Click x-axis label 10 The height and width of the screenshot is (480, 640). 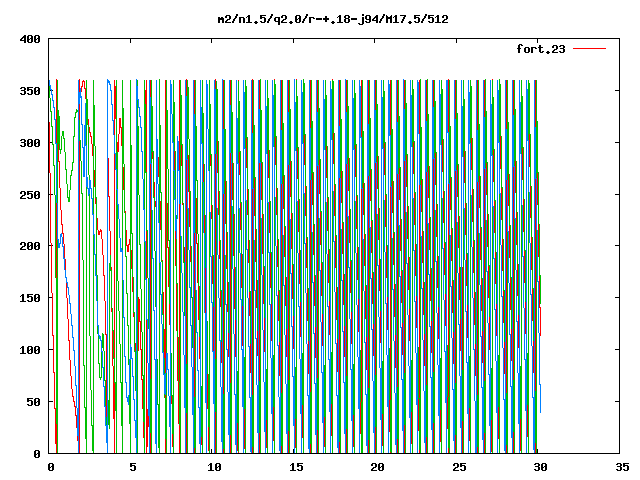click(214, 467)
